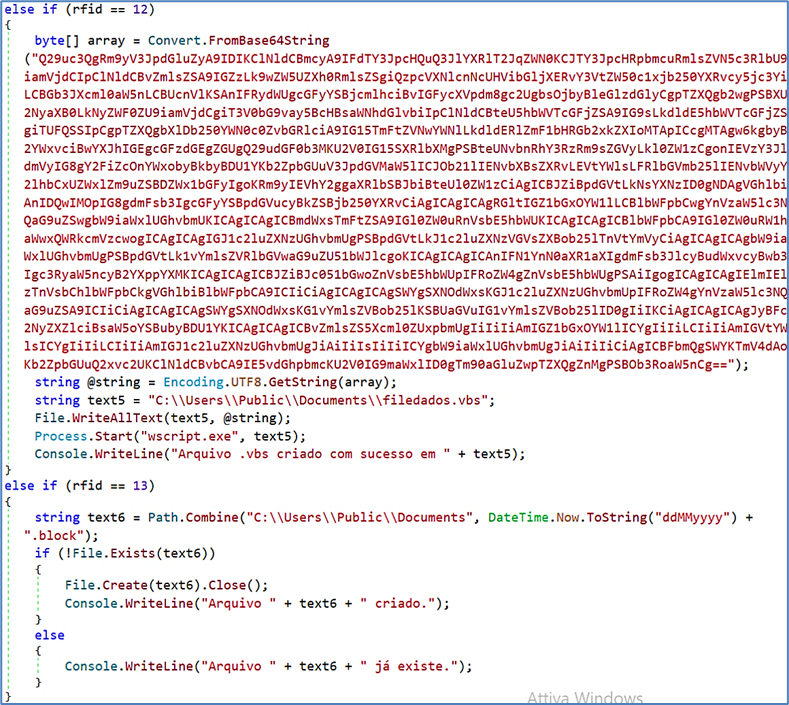Select the ".block" string literal
The height and width of the screenshot is (705, 789).
click(x=54, y=536)
